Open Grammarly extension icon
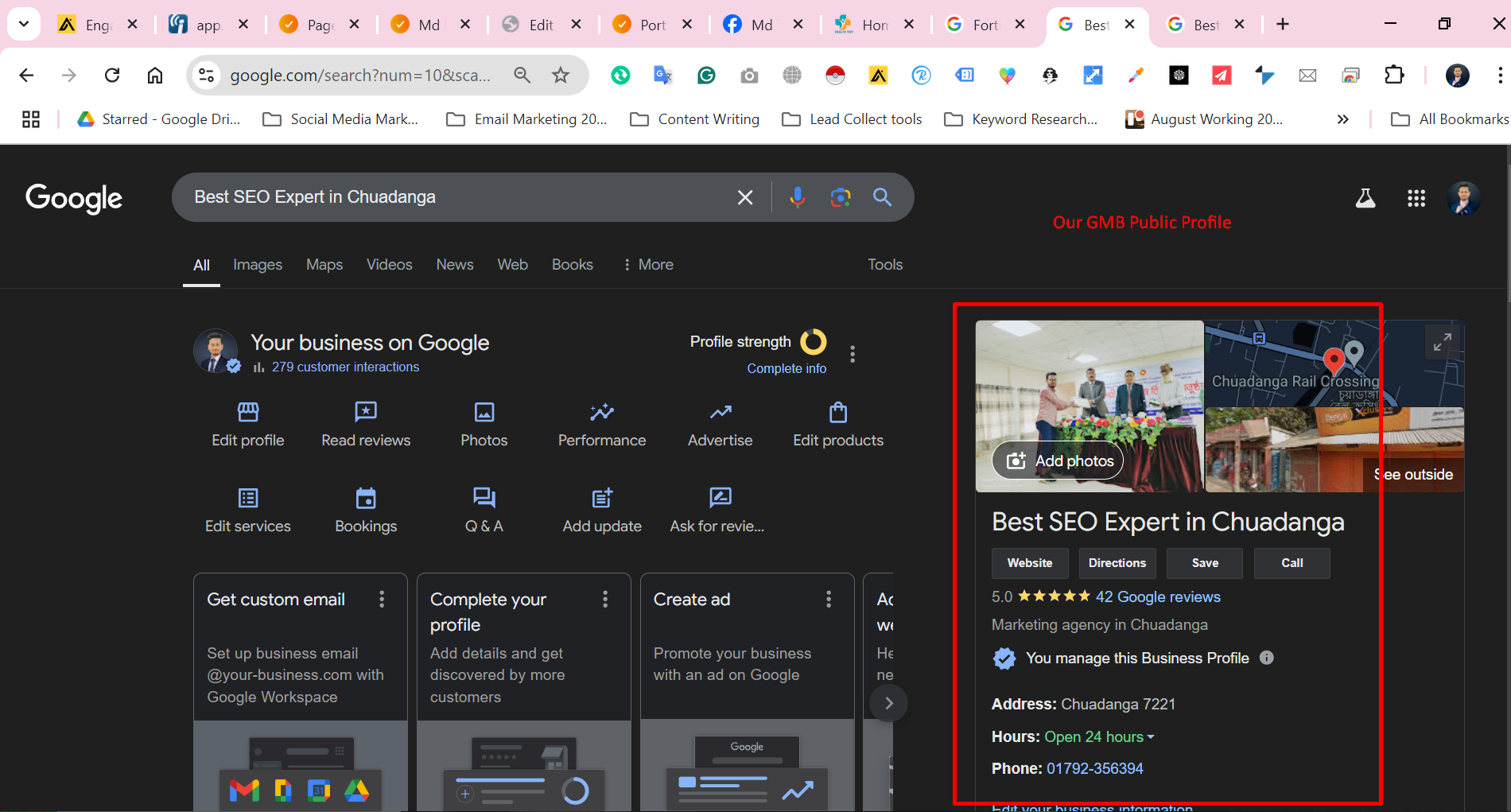Viewport: 1511px width, 812px height. tap(706, 76)
